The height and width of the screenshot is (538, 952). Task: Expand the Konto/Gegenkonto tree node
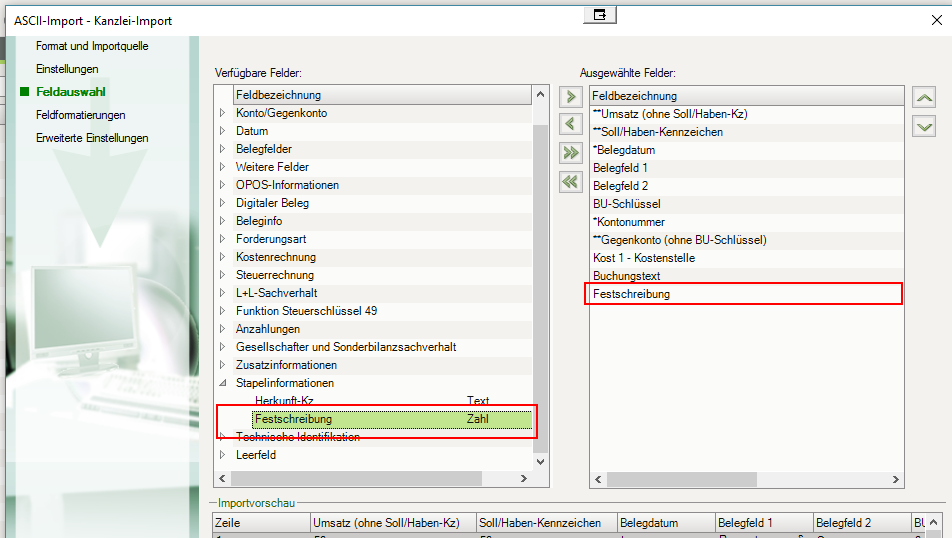pyautogui.click(x=223, y=113)
